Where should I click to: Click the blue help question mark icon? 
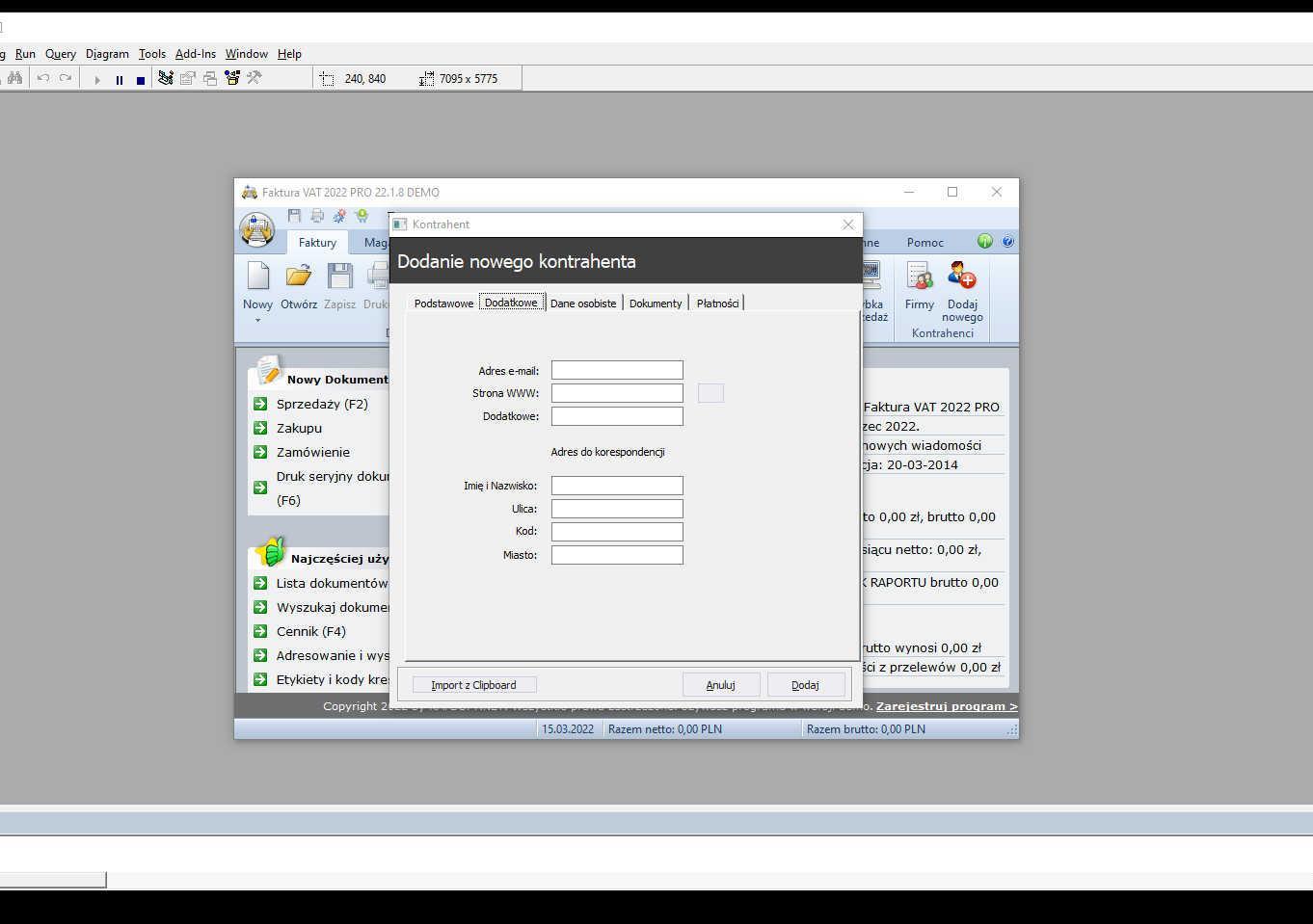tap(1007, 242)
